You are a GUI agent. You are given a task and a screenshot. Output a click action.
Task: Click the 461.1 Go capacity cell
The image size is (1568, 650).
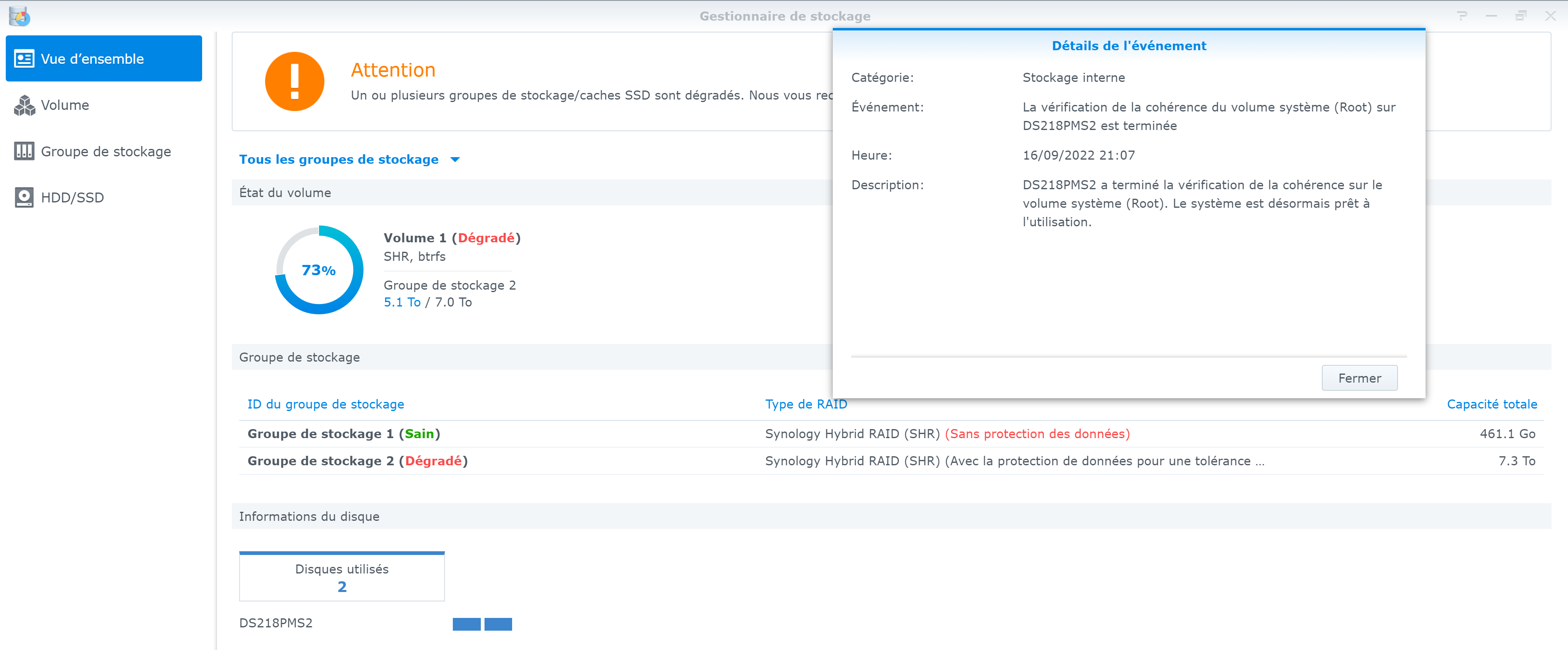1507,434
